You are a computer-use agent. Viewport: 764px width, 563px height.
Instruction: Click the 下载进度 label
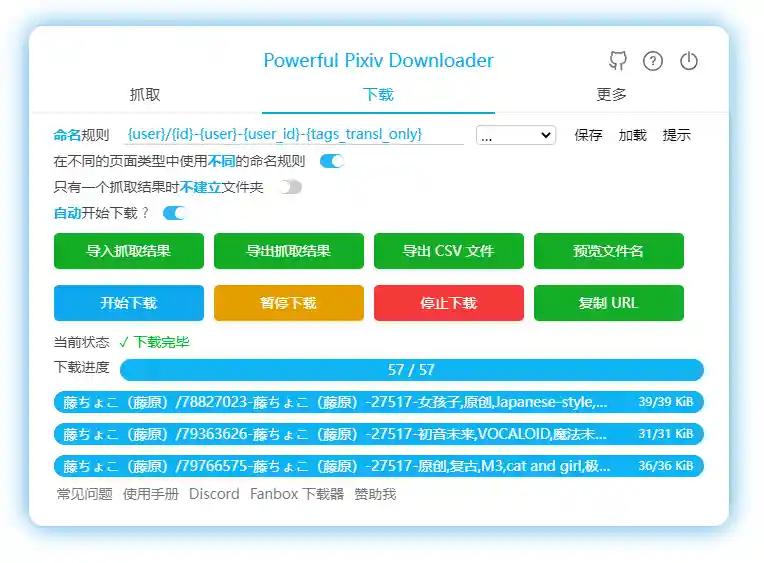81,367
